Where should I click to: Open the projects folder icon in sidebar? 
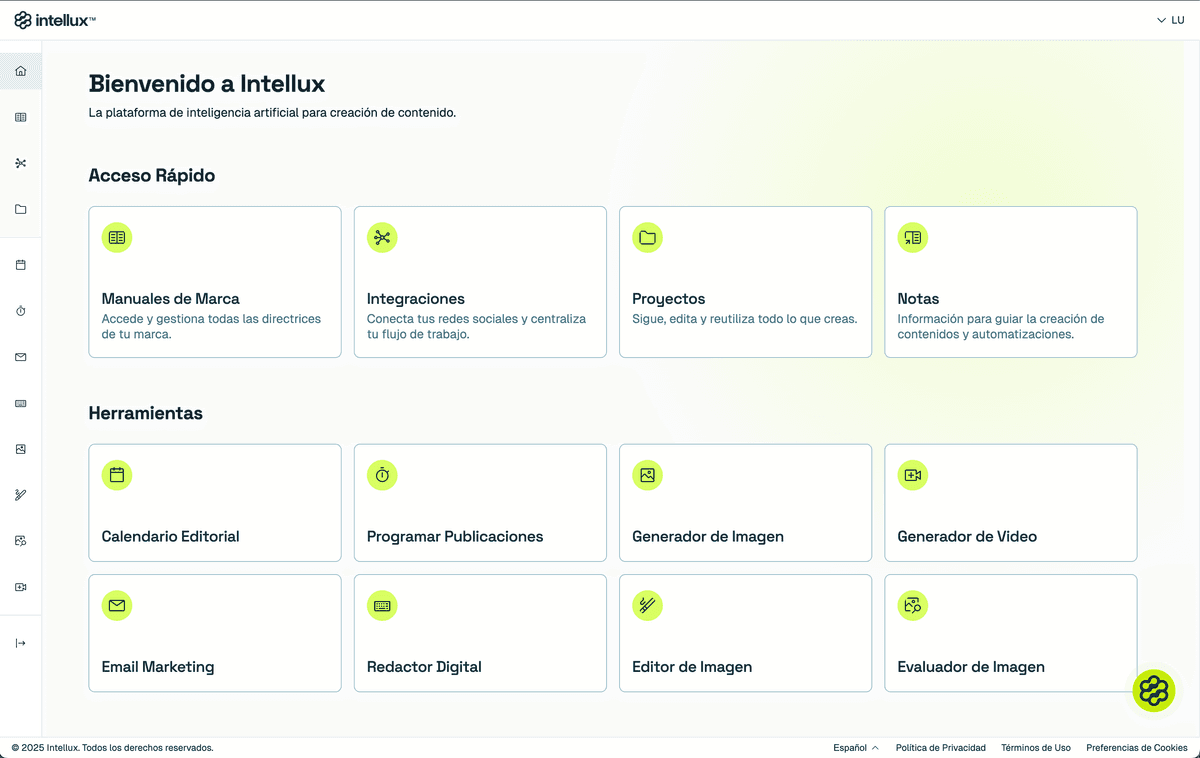pyautogui.click(x=21, y=209)
